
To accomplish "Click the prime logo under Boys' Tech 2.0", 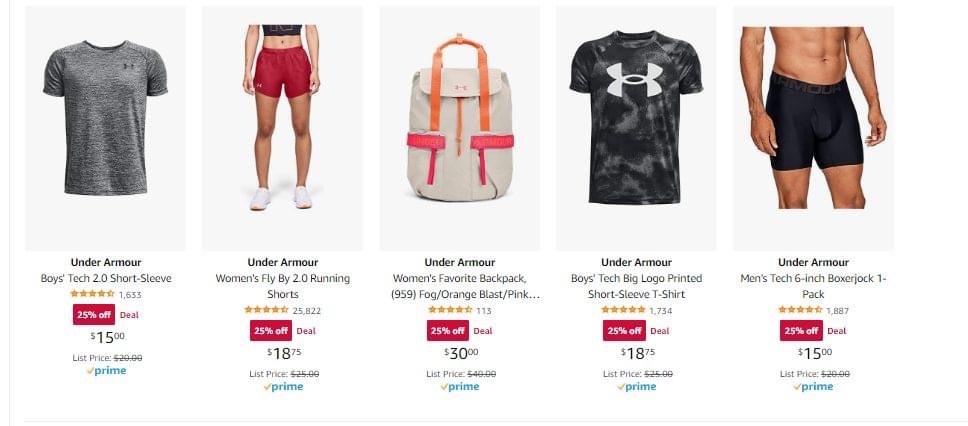I will 106,370.
